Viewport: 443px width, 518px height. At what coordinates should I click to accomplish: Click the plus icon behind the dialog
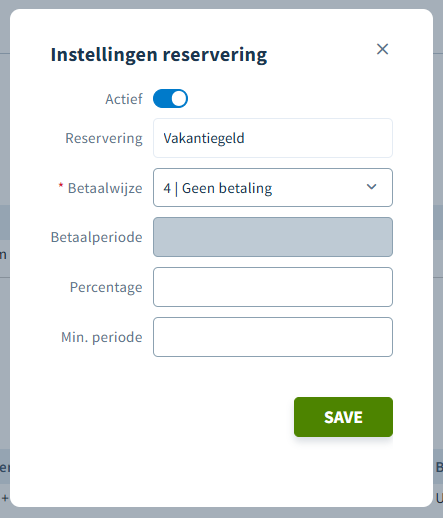pyautogui.click(x=5, y=498)
